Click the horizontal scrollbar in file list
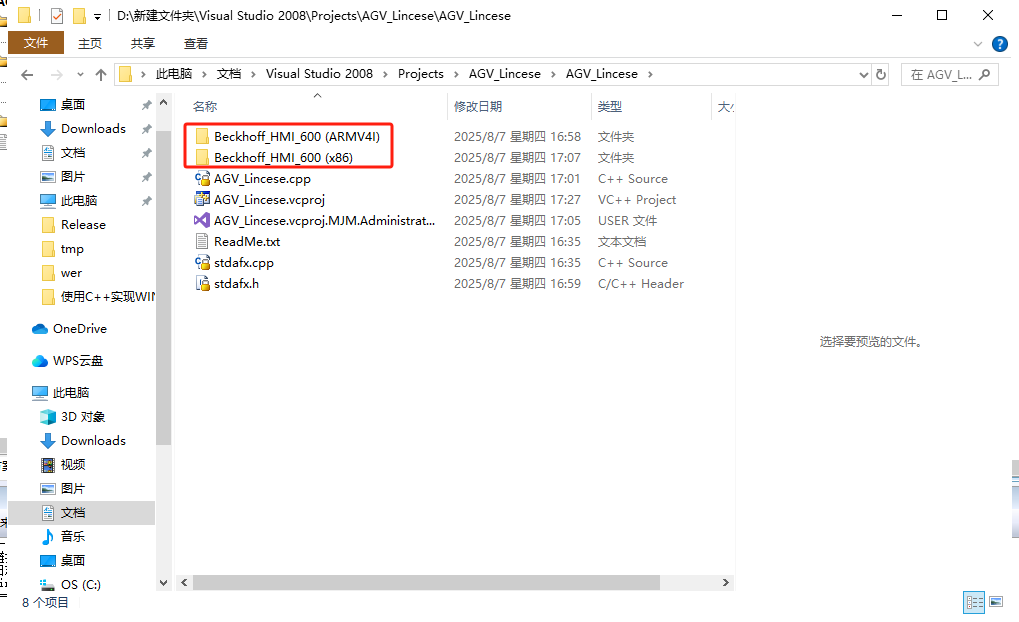 click(426, 582)
